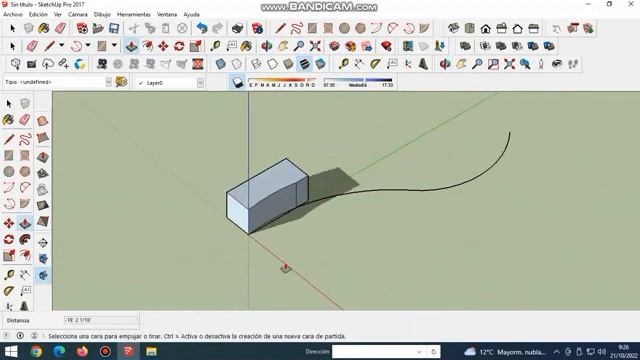Open the Dibujo menu
The image size is (640, 360).
(102, 14)
